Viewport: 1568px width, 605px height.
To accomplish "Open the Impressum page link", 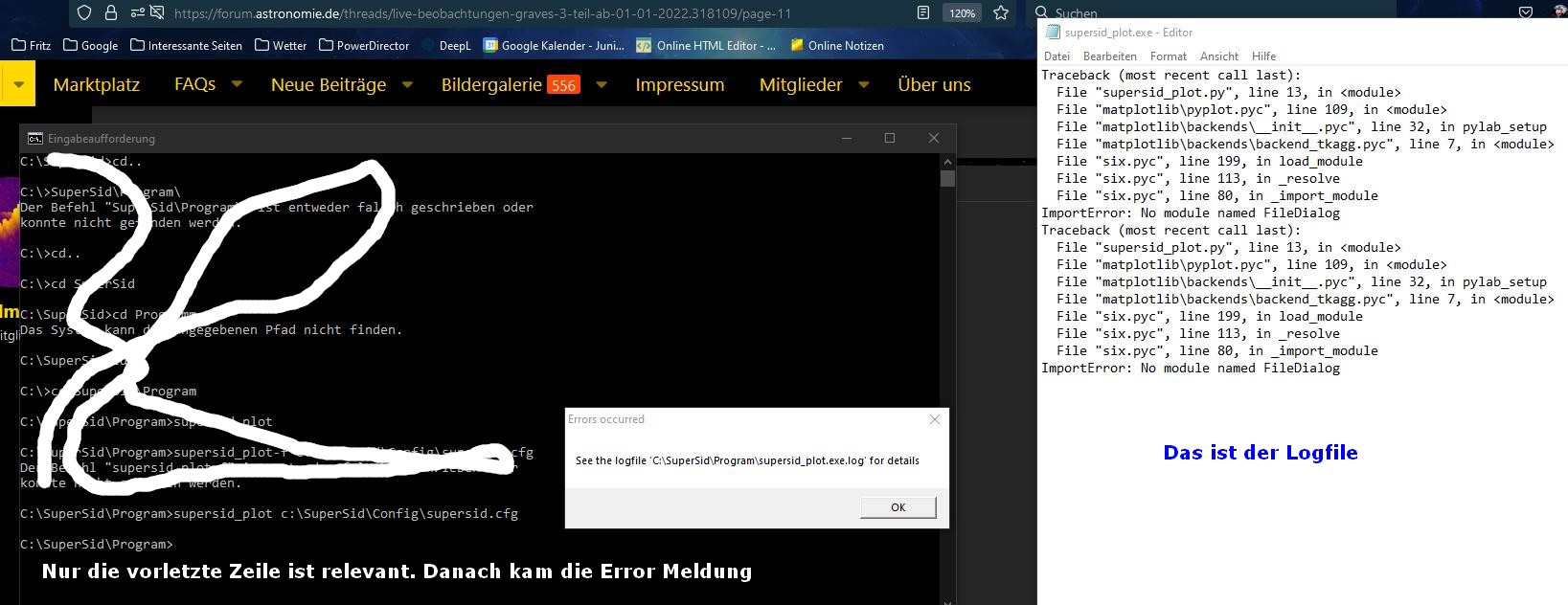I will pos(679,84).
